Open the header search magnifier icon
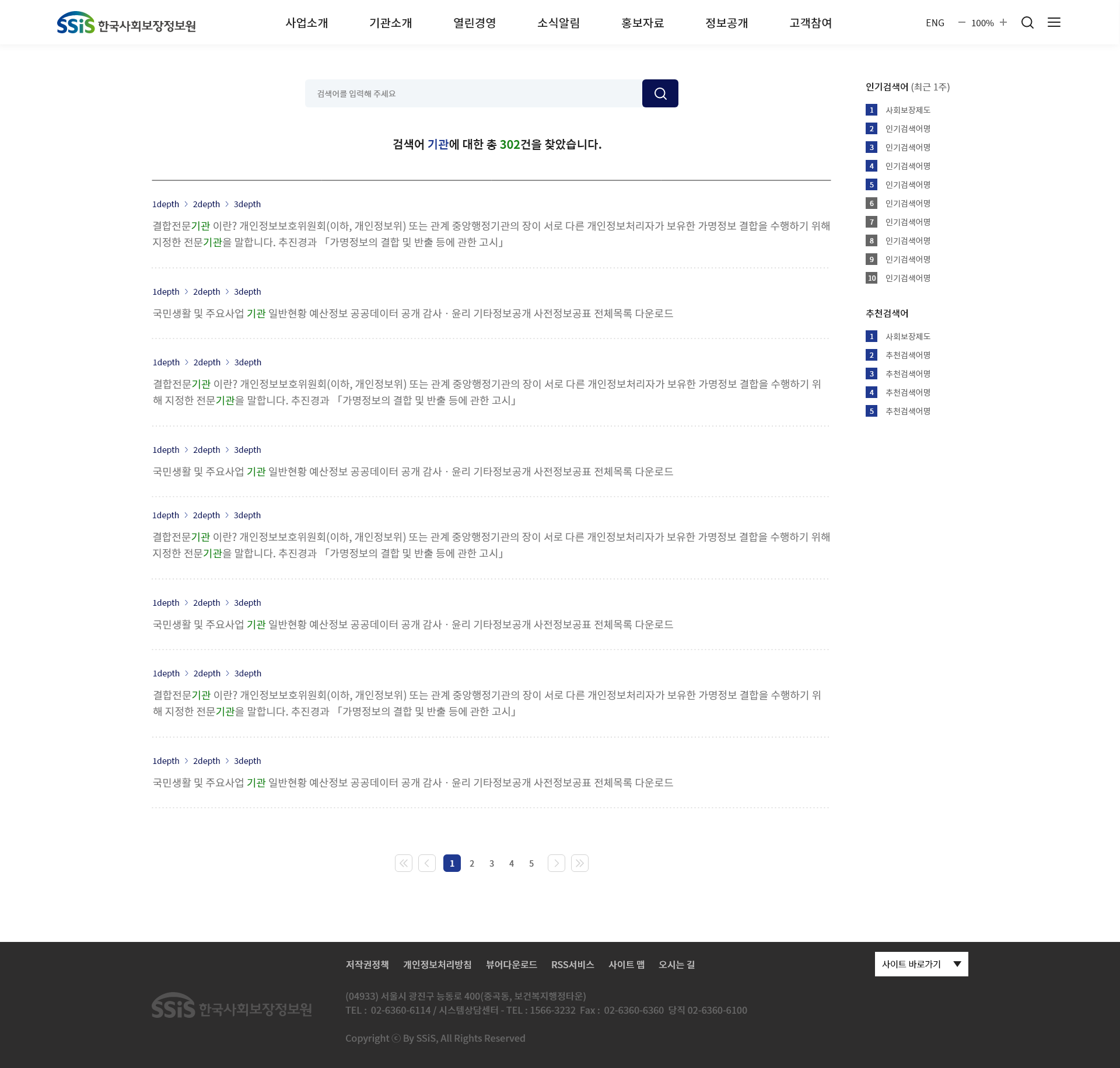This screenshot has width=1120, height=1068. pos(1027,23)
